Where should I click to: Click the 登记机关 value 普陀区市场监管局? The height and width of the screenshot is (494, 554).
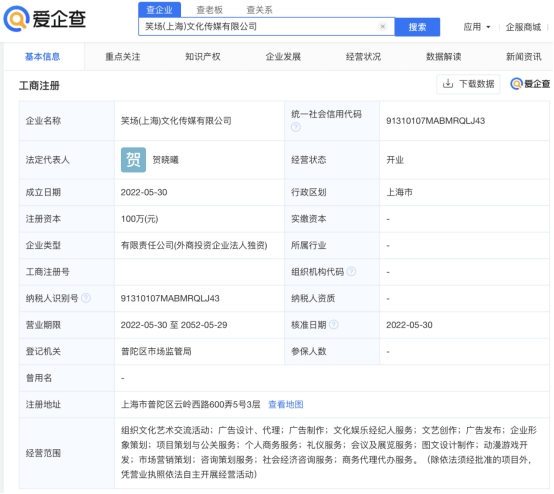click(x=156, y=351)
